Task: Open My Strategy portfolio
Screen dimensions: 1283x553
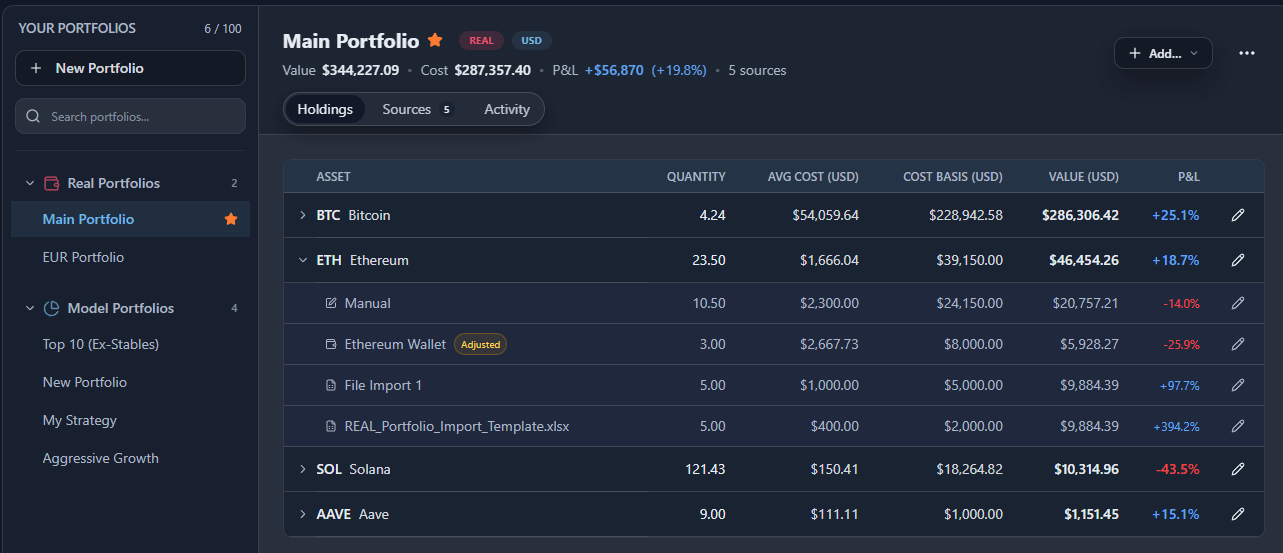Action: click(x=80, y=420)
